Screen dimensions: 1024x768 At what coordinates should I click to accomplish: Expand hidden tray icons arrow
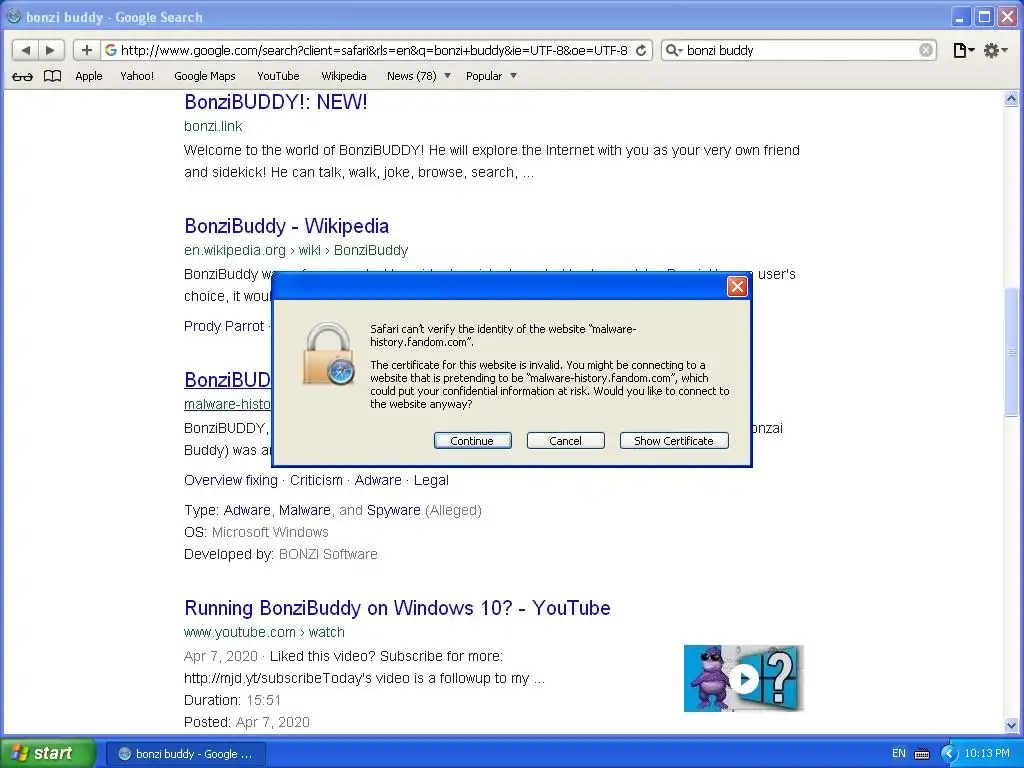948,754
